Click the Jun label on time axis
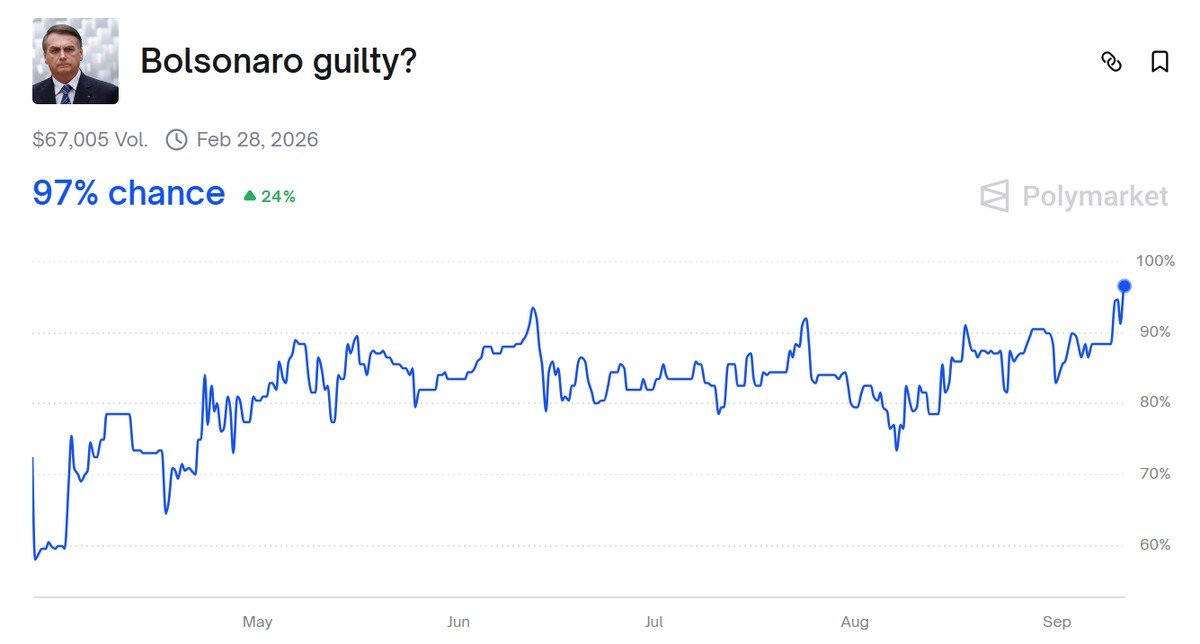This screenshot has width=1200, height=644. coord(458,622)
